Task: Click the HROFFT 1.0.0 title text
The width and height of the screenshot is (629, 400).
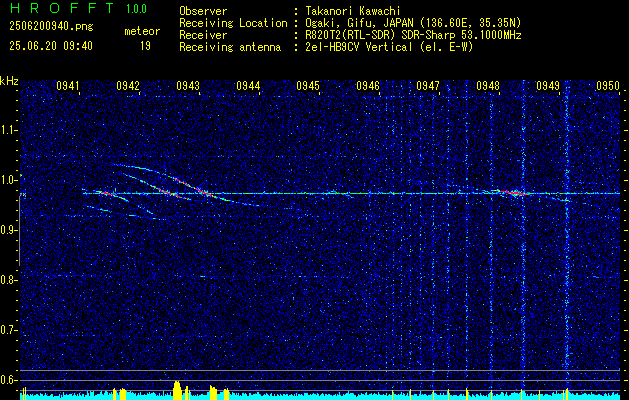Action: tap(79, 8)
